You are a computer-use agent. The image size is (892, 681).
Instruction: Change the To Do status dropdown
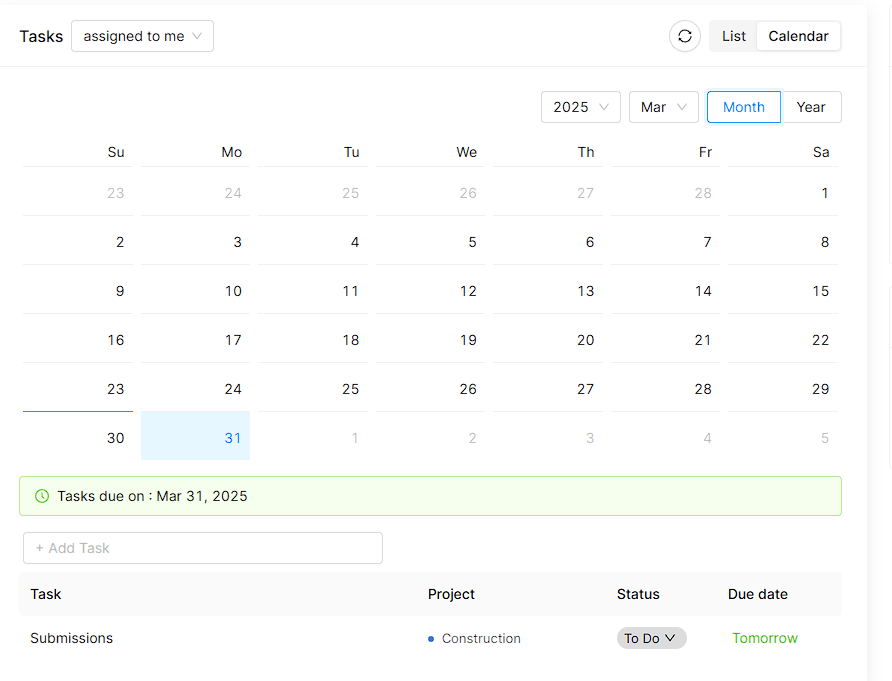651,638
